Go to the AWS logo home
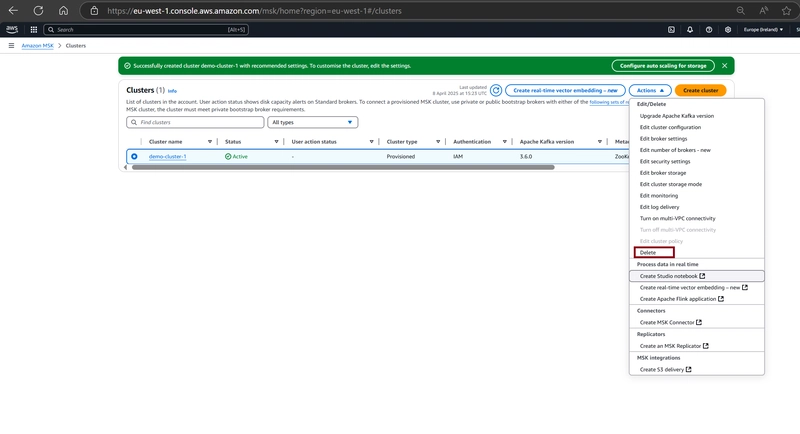 12,30
